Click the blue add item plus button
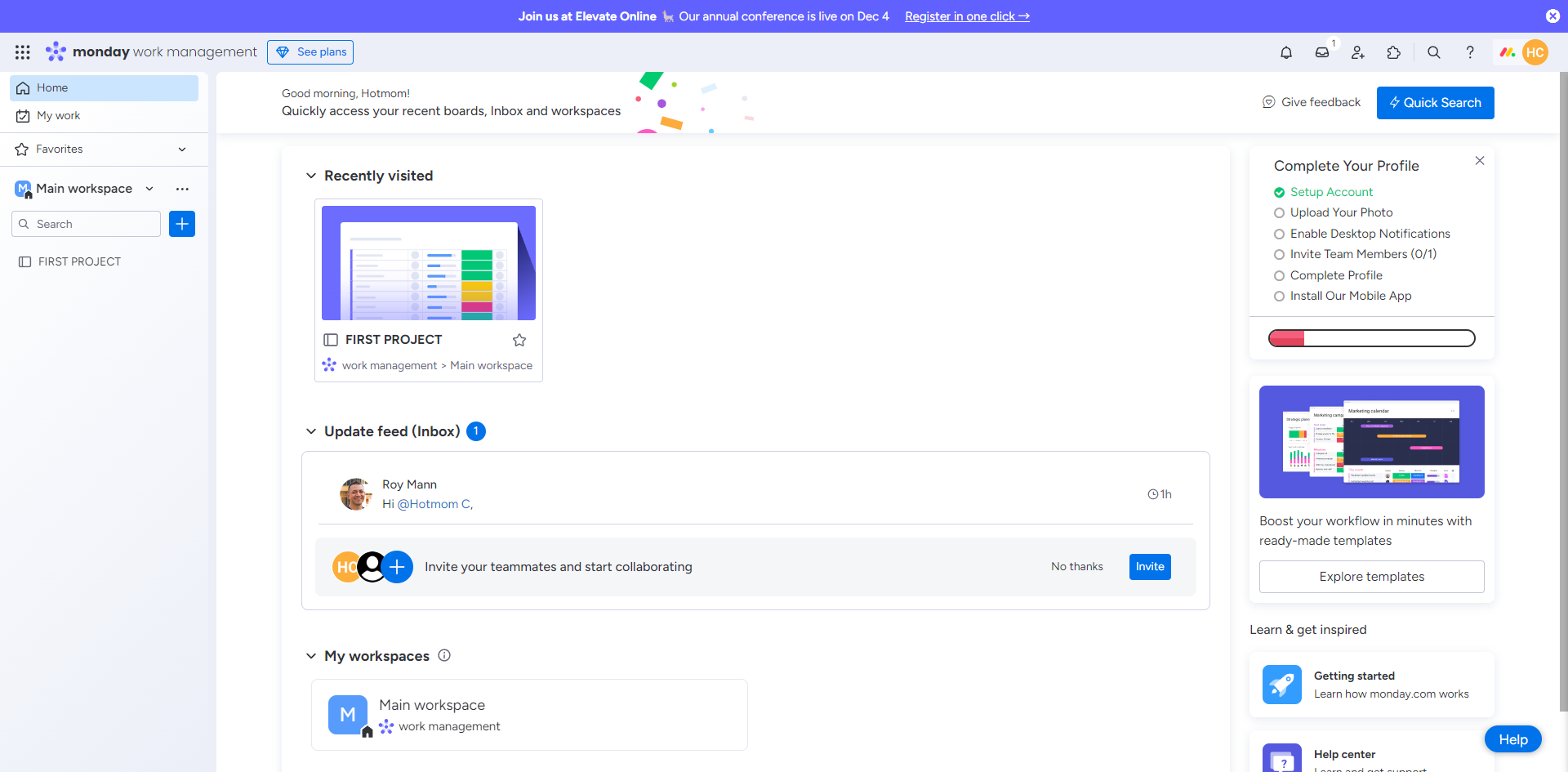 pyautogui.click(x=182, y=224)
